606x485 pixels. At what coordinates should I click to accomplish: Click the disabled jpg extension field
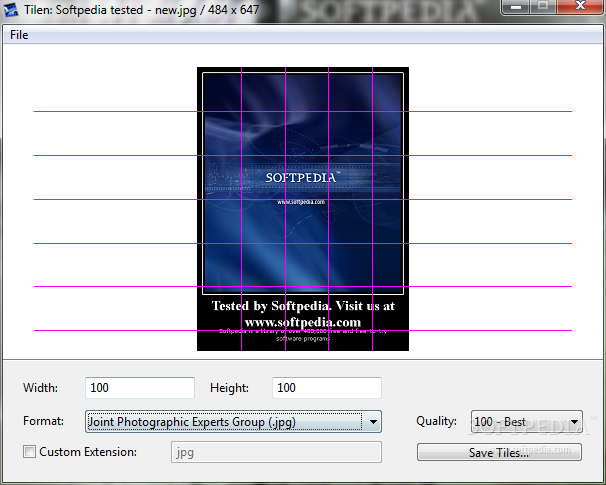pyautogui.click(x=276, y=452)
